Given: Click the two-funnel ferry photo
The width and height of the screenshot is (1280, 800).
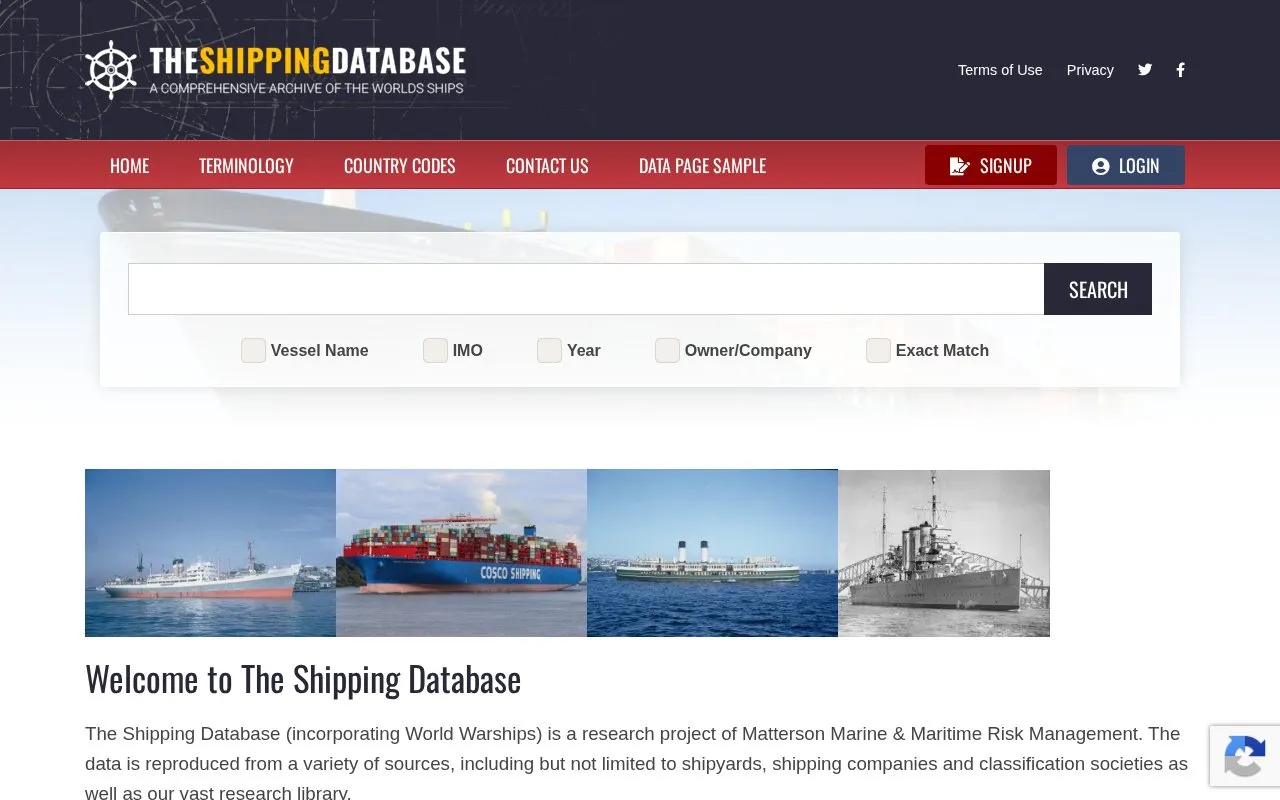Looking at the screenshot, I should point(712,553).
